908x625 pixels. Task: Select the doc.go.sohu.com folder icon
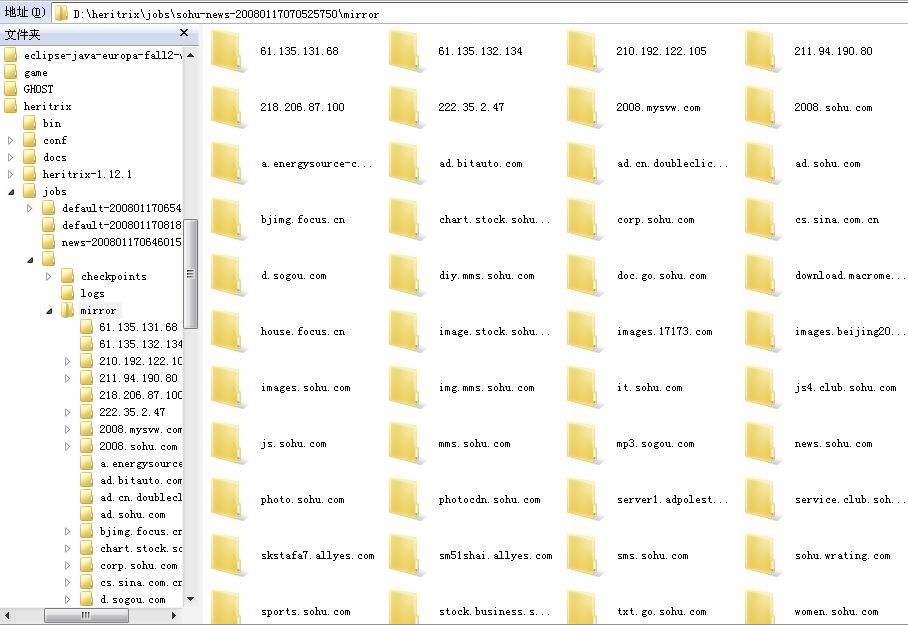tap(583, 276)
